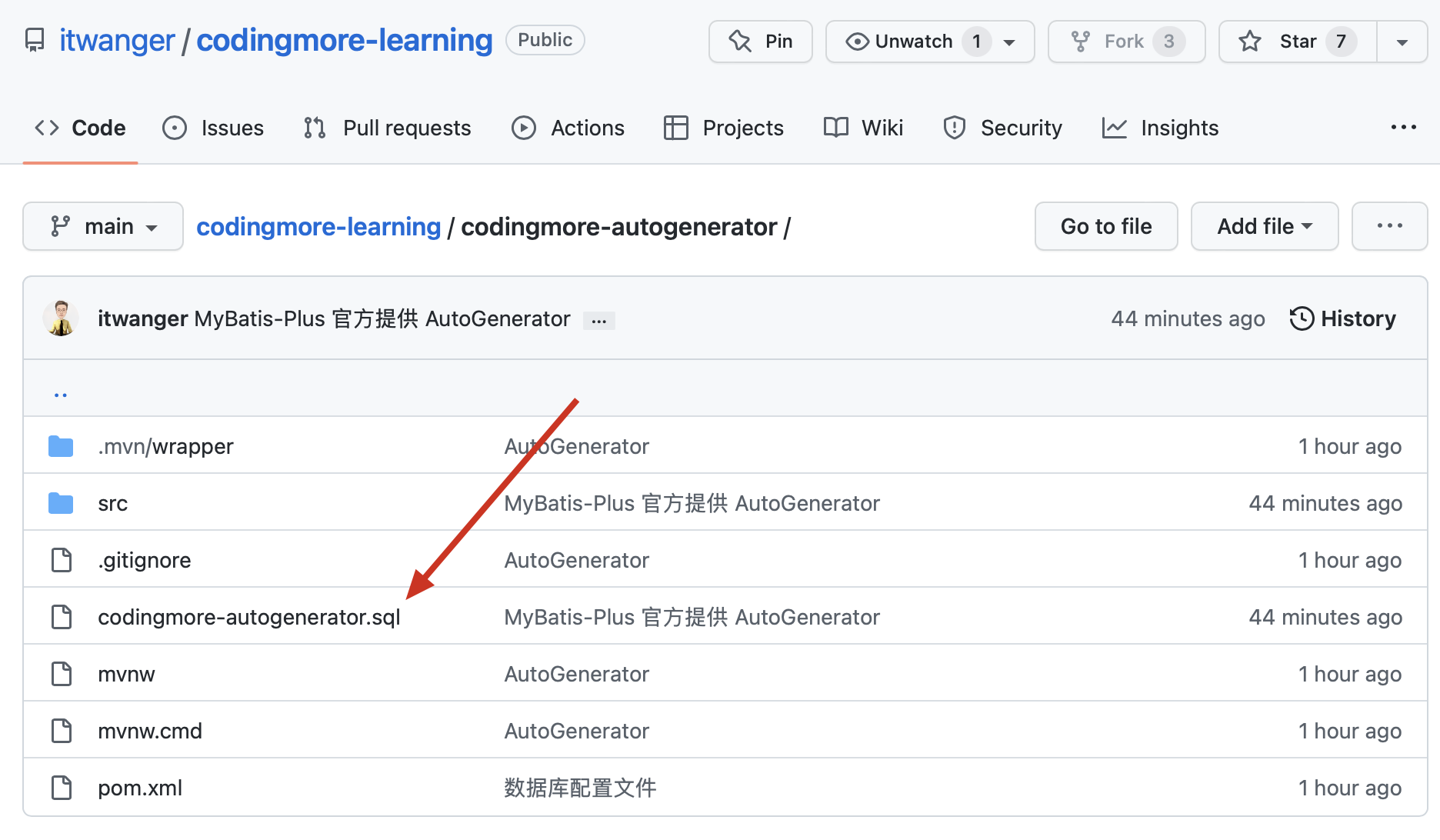Click the src folder icon
1440x840 pixels.
pos(61,503)
